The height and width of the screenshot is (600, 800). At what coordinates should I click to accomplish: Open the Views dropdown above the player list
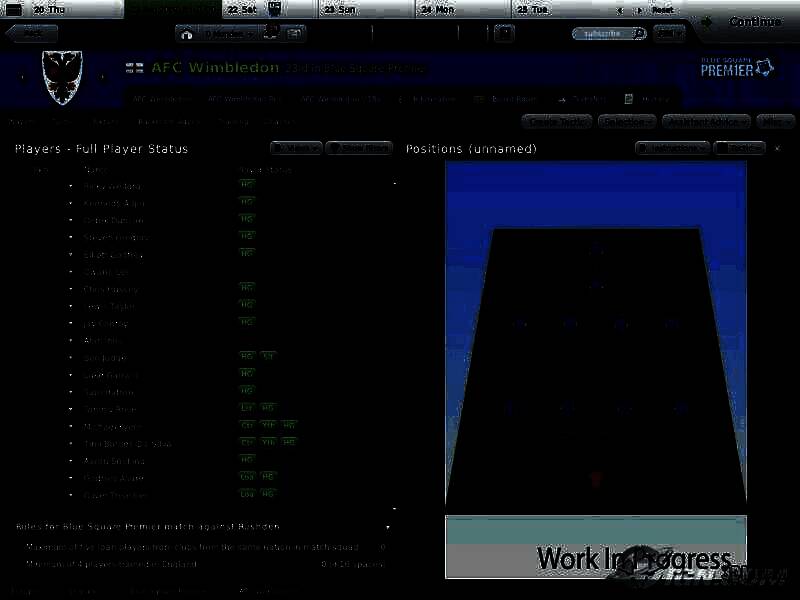296,148
